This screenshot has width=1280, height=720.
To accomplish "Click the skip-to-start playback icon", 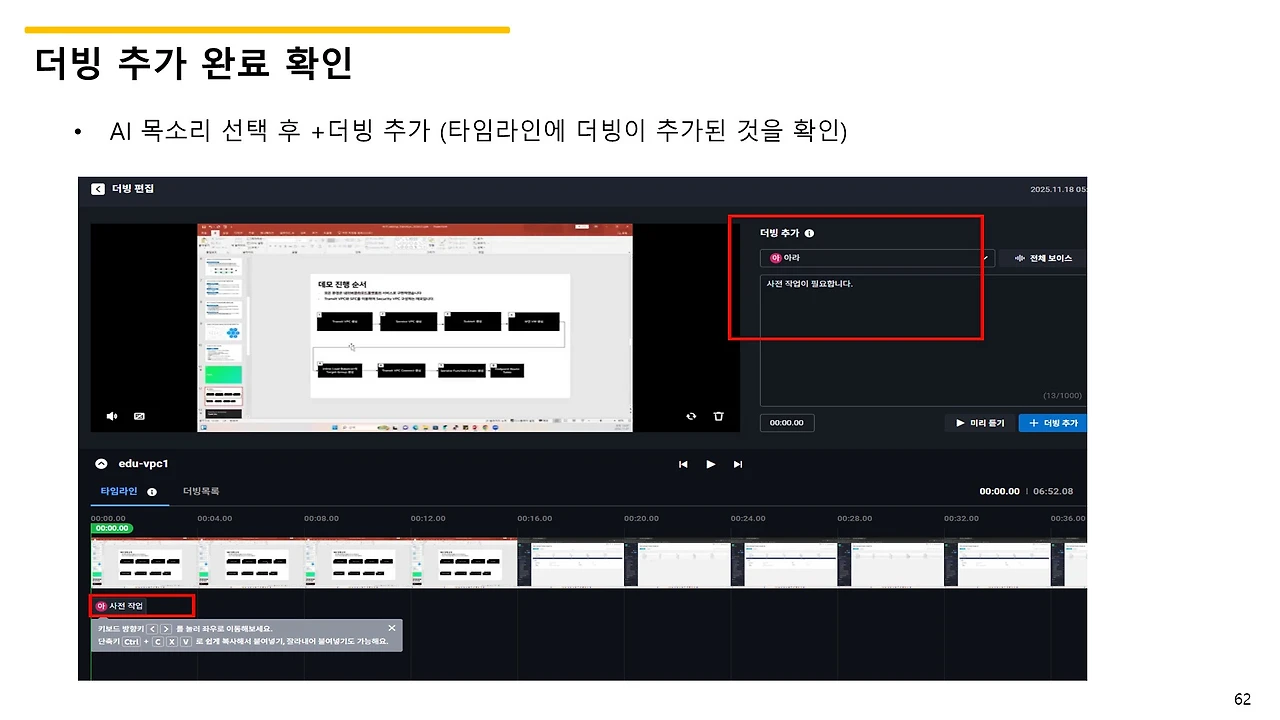I will click(x=683, y=463).
